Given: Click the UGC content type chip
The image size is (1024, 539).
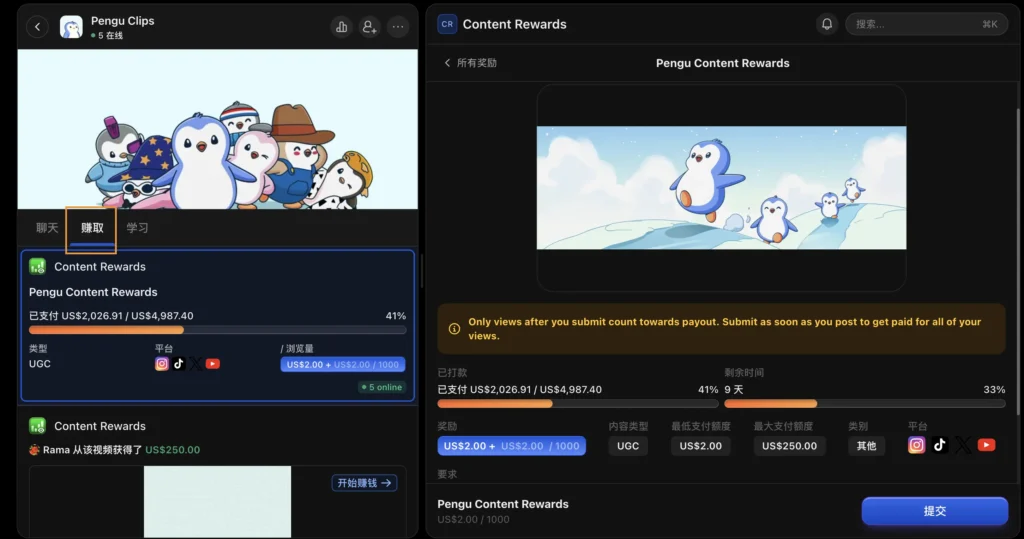Looking at the screenshot, I should click(x=628, y=446).
